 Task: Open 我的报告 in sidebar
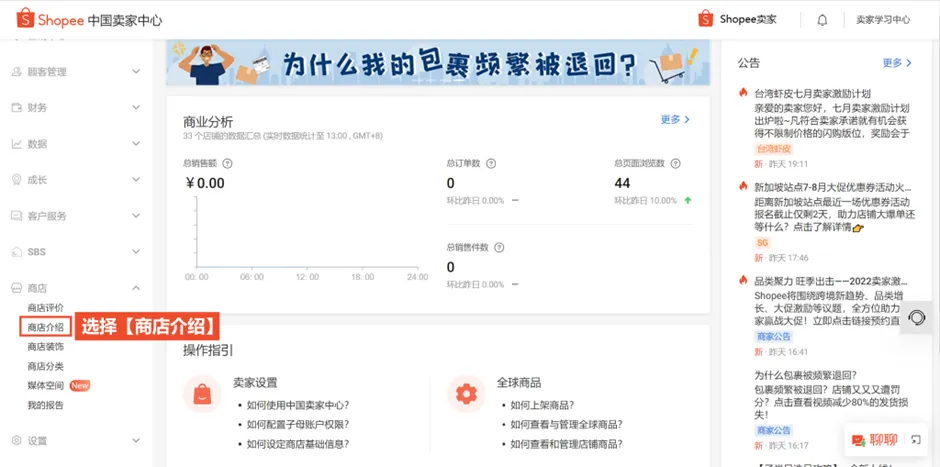tap(46, 405)
